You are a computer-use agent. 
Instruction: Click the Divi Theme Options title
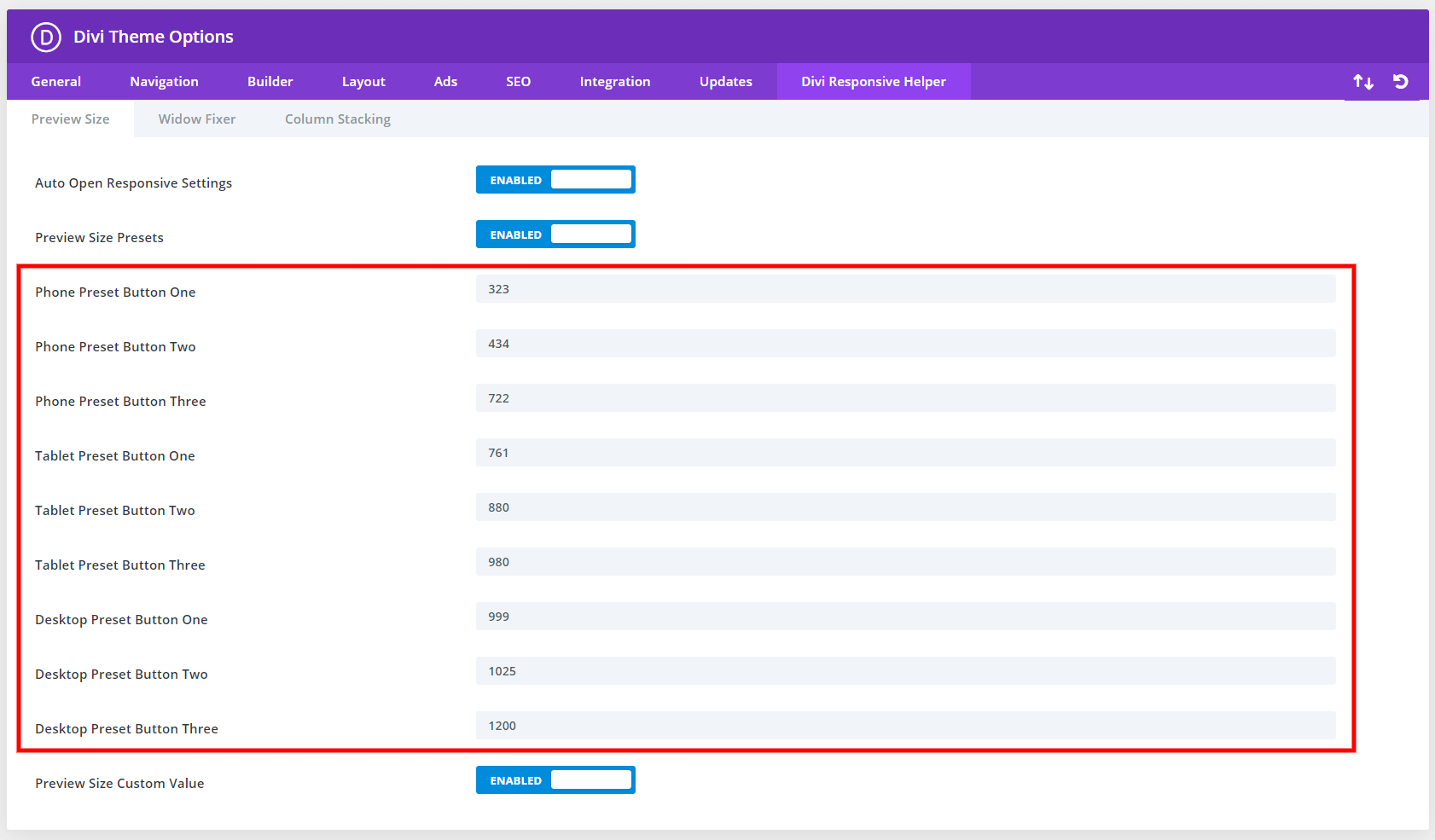click(154, 37)
